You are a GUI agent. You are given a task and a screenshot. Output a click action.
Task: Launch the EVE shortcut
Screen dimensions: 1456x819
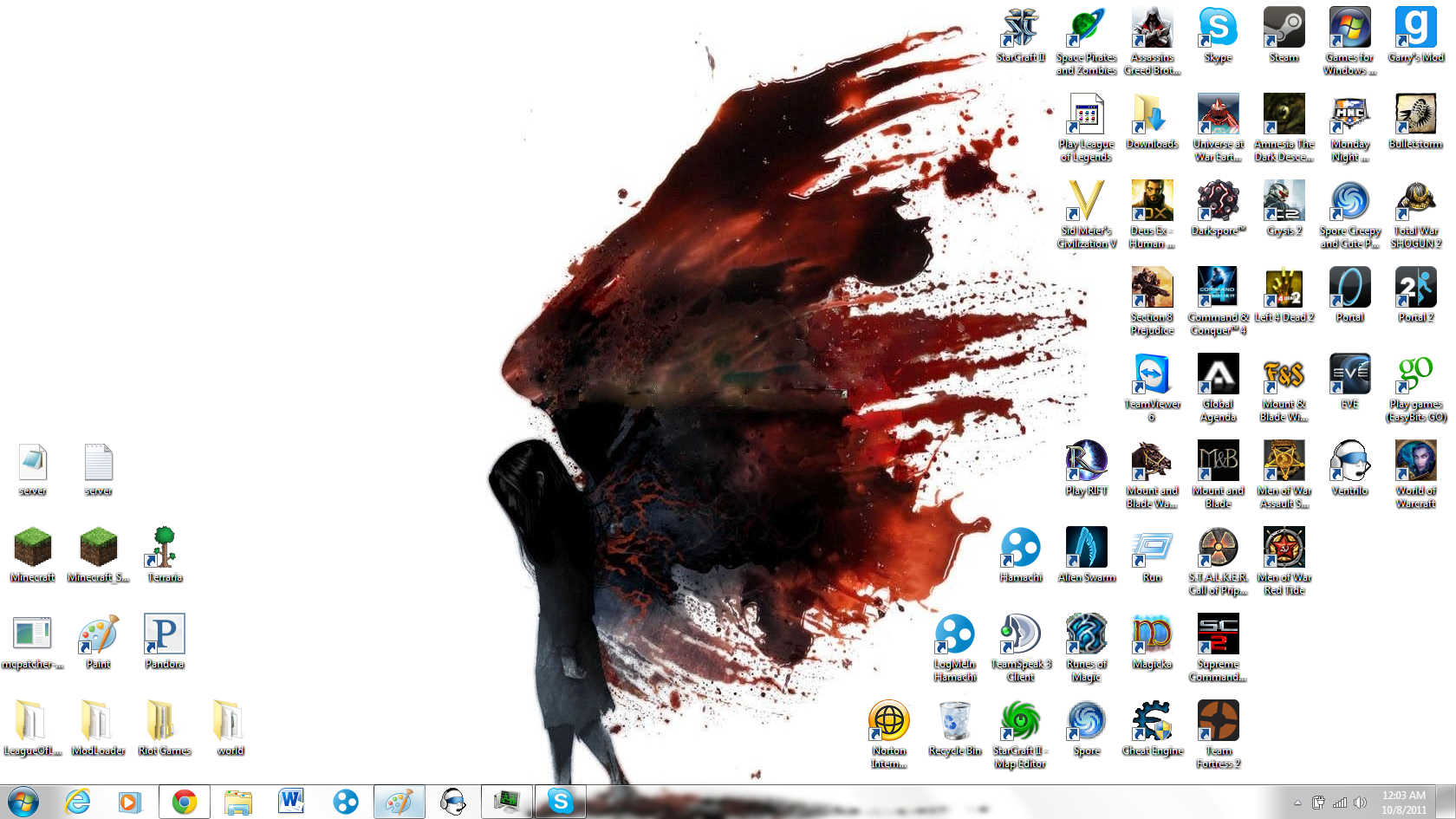point(1349,382)
